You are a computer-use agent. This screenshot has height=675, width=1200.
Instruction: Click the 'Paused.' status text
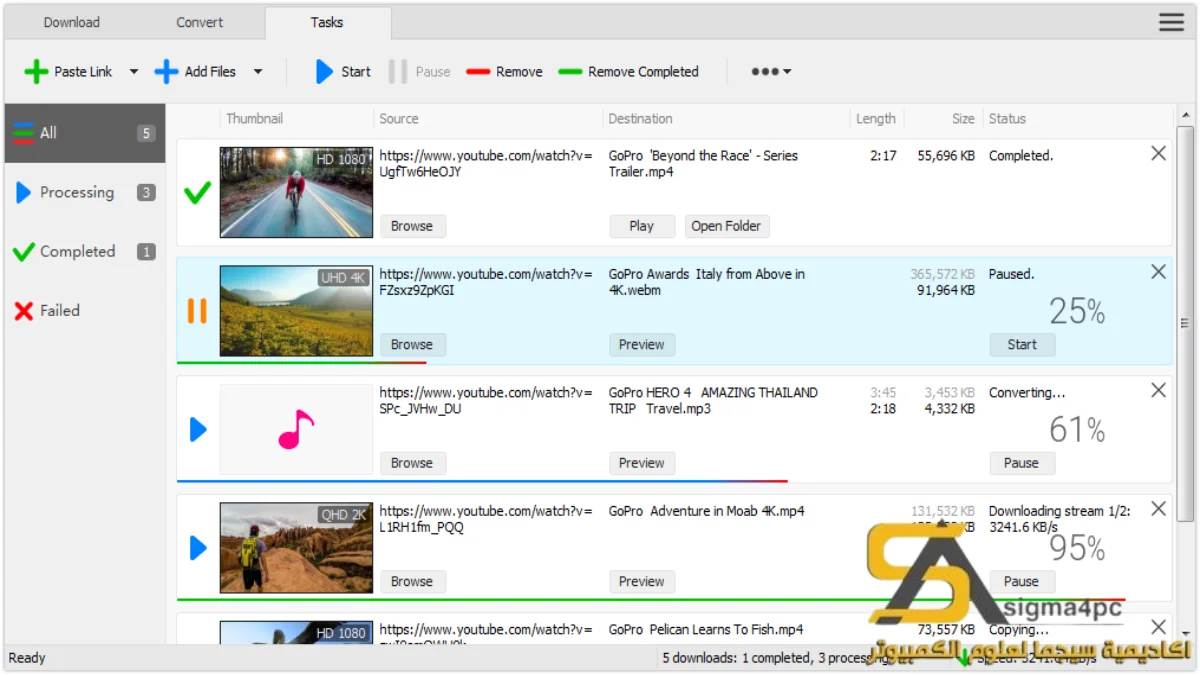(x=1012, y=274)
